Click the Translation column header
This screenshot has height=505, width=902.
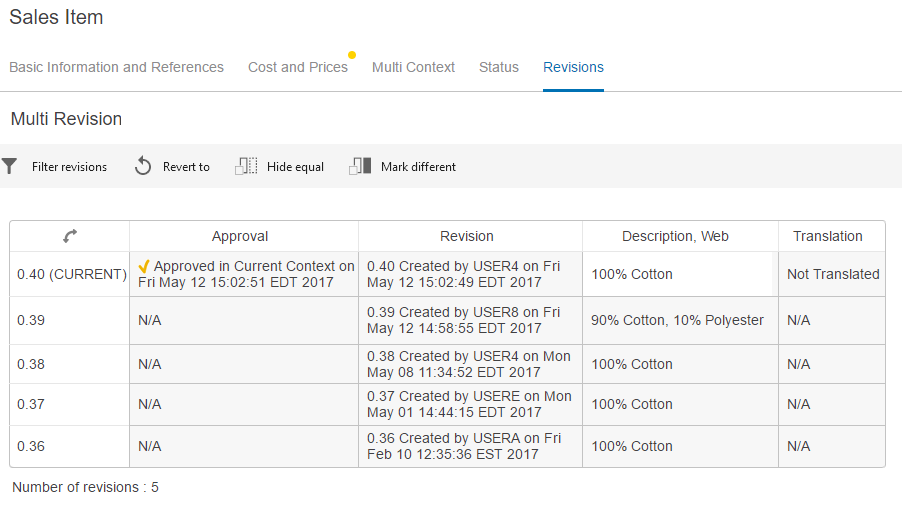[x=827, y=236]
